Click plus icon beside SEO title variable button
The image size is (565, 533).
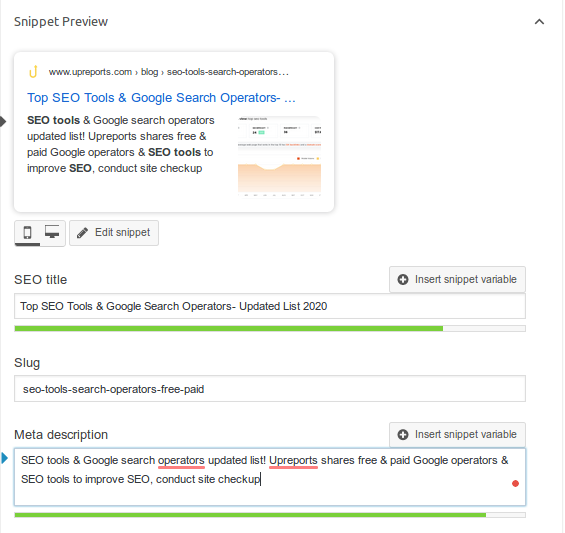[403, 279]
